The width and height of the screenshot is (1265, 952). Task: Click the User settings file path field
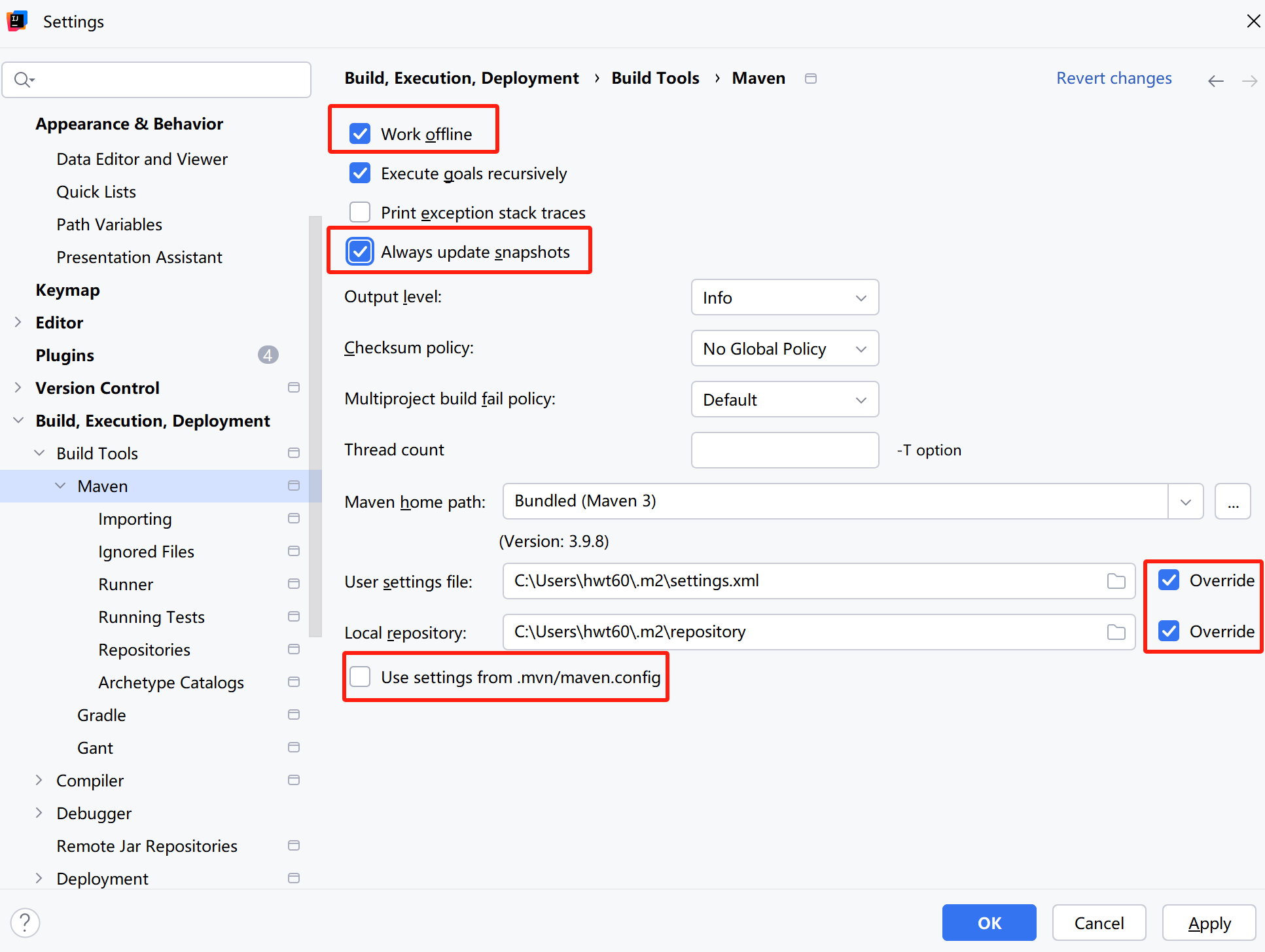pos(819,581)
